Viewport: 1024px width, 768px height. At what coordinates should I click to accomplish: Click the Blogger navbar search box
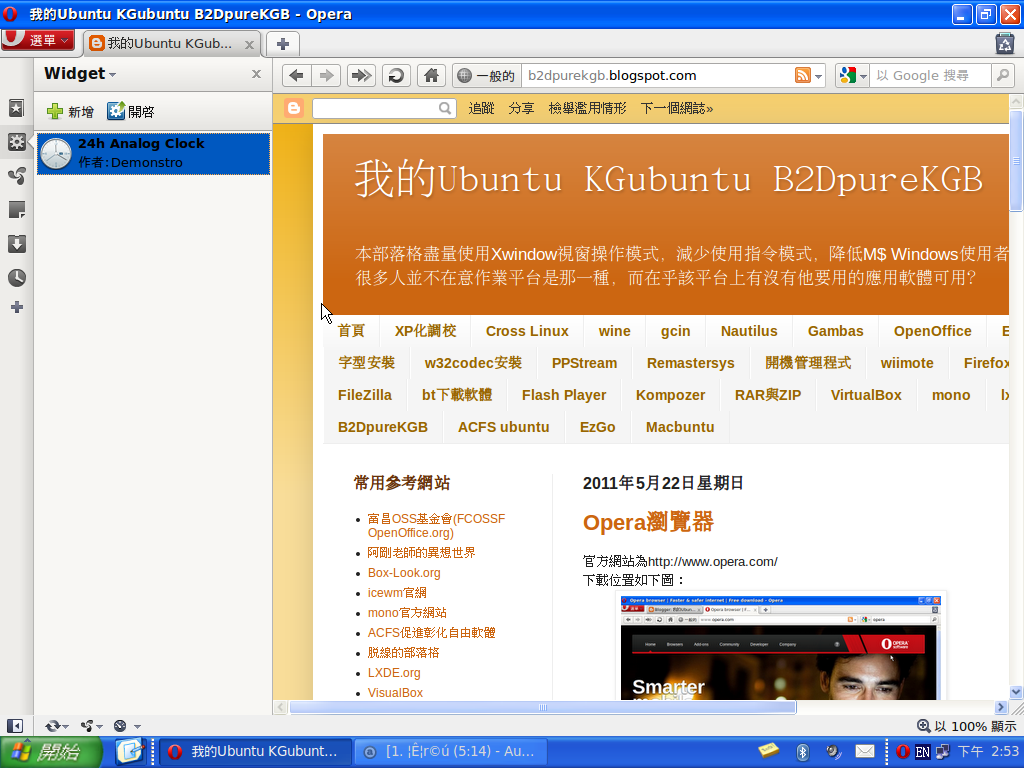click(x=384, y=108)
